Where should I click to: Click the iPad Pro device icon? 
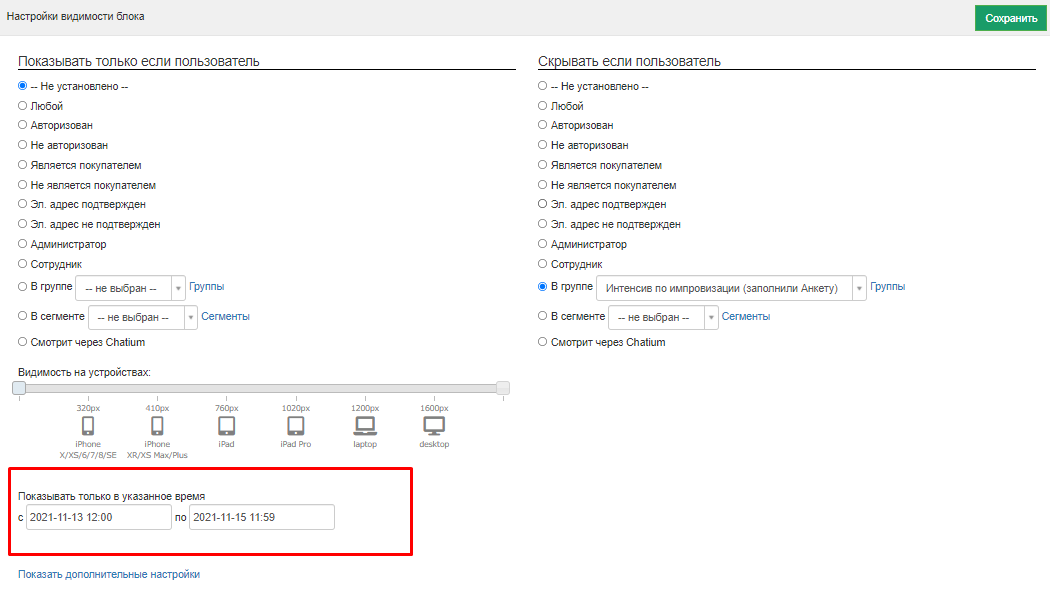coord(295,426)
